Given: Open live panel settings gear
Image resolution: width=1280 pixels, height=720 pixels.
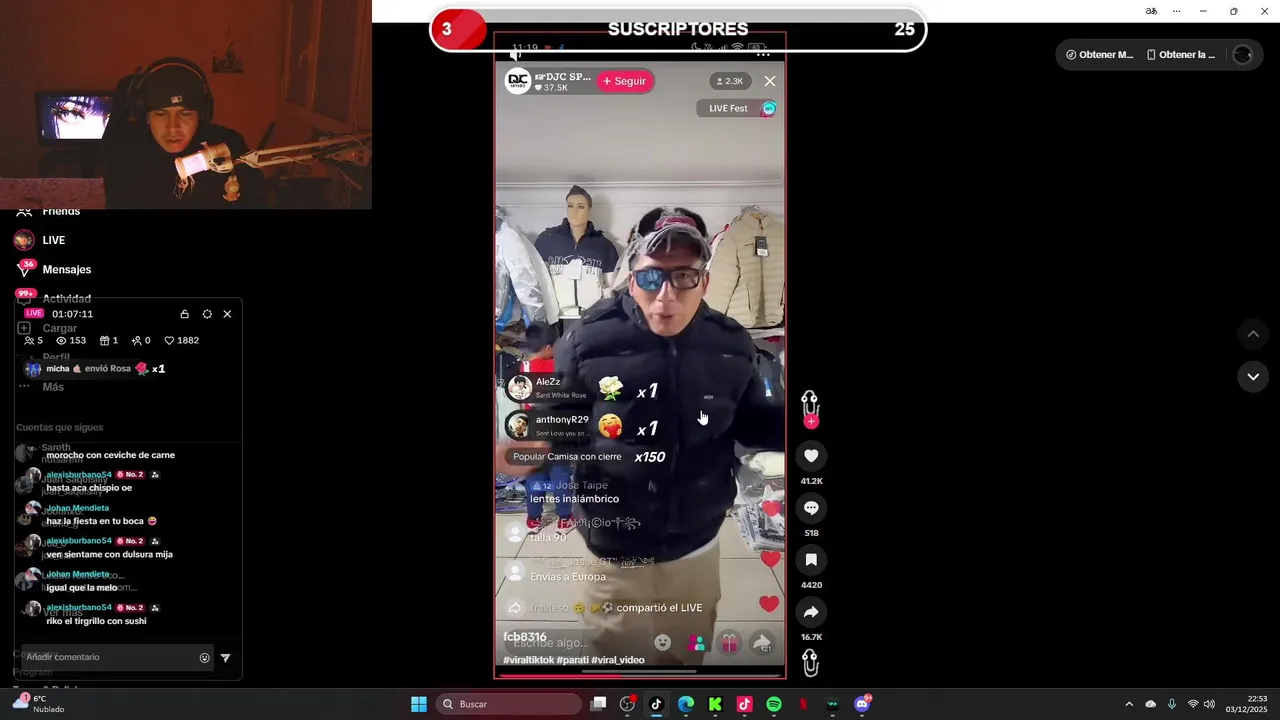Looking at the screenshot, I should pos(207,314).
